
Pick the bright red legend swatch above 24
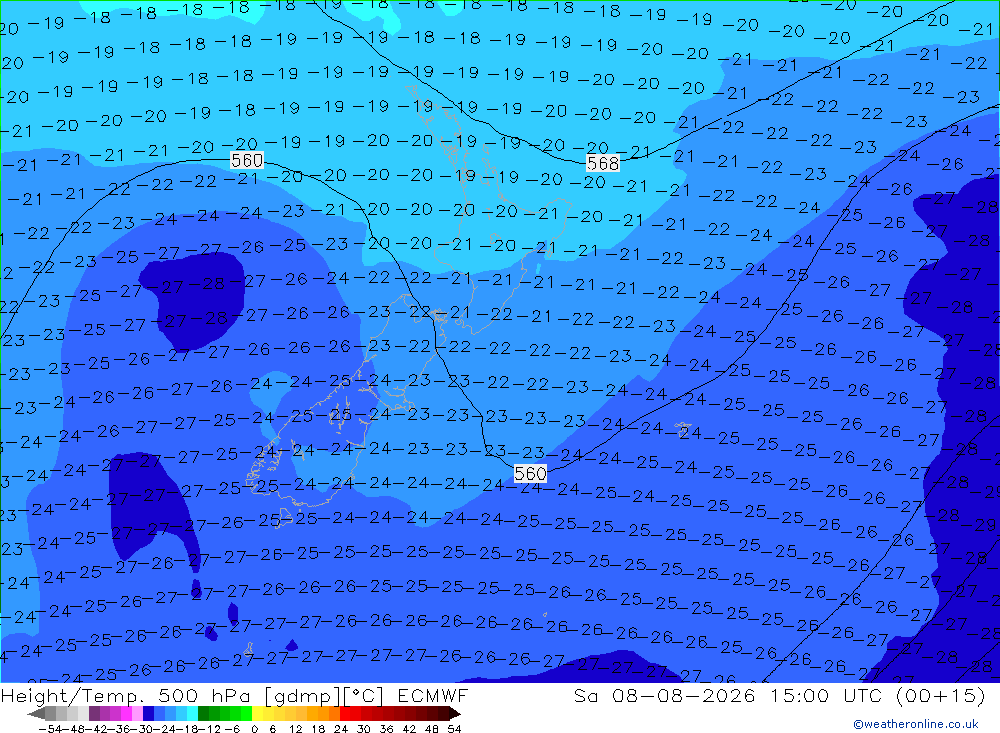pos(345,714)
